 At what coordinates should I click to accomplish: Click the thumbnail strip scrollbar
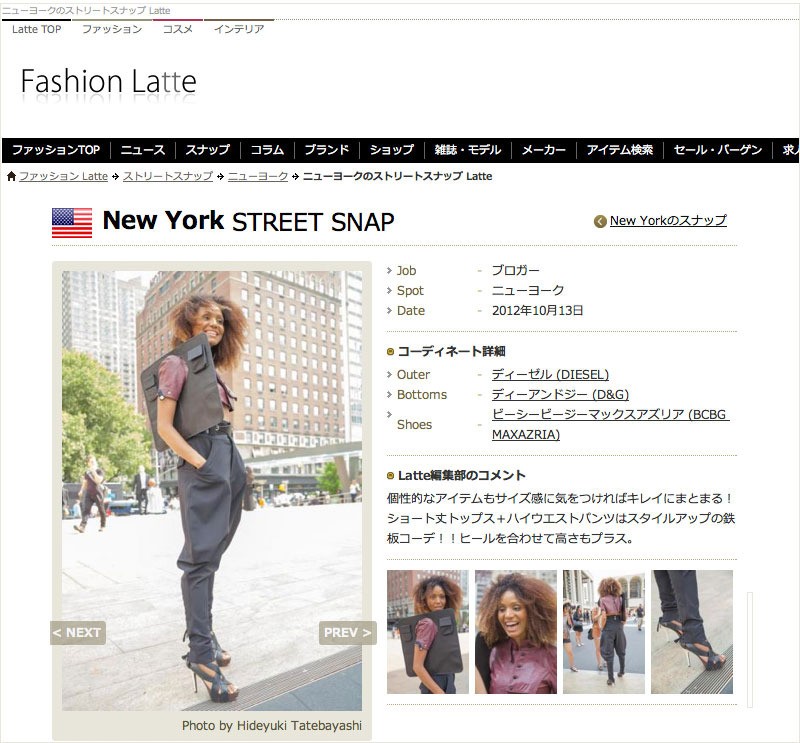click(750, 650)
